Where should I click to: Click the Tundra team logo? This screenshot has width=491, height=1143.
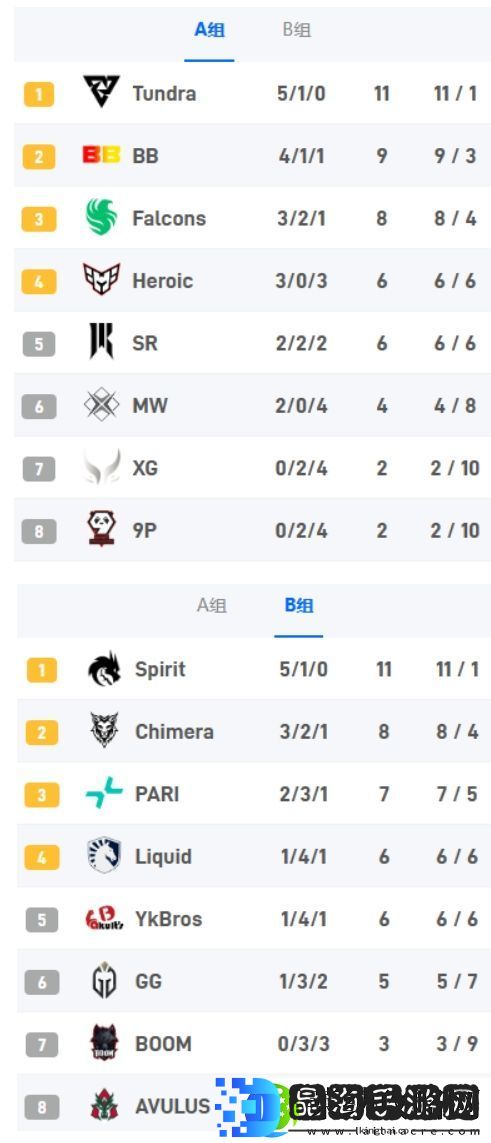[x=101, y=93]
